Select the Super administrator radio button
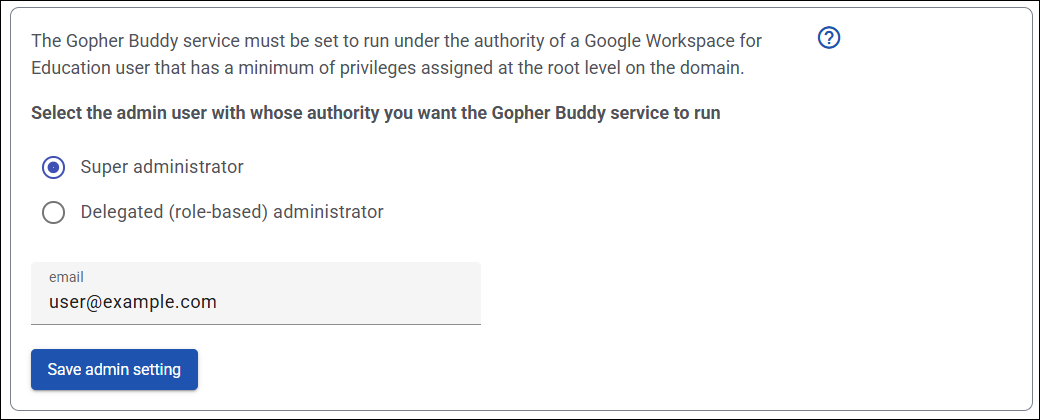 pyautogui.click(x=53, y=167)
